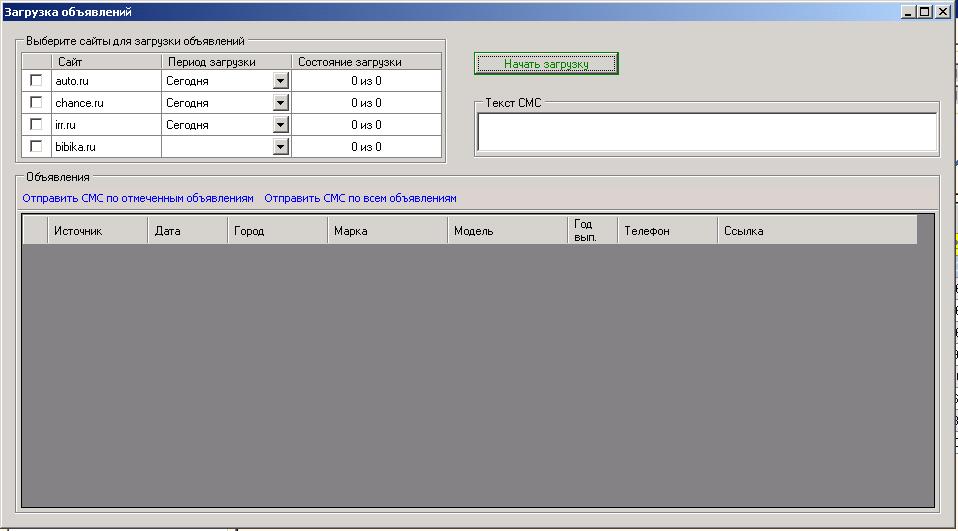Maximize the Загрузка объявлений window

tap(924, 12)
